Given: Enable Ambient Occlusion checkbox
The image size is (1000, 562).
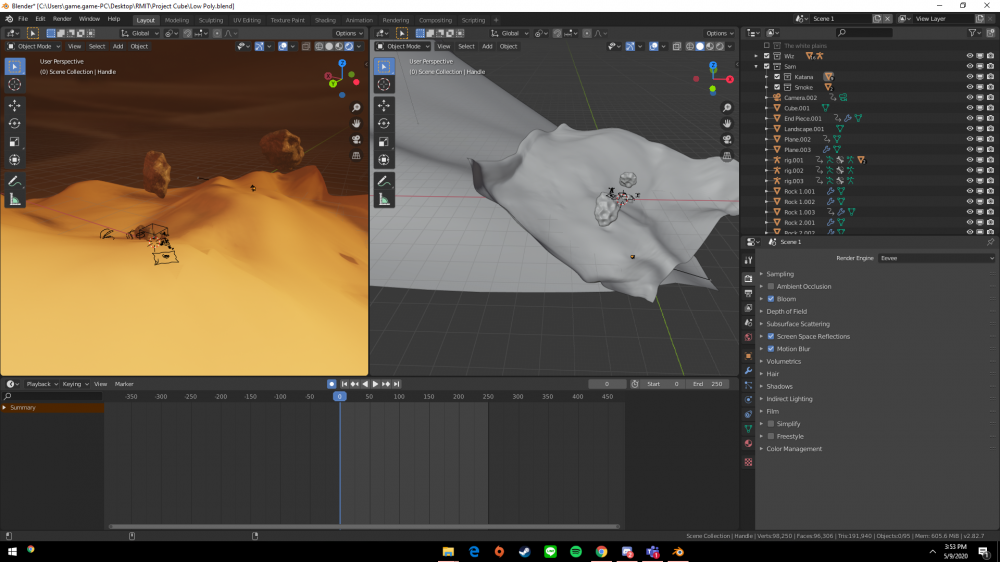Looking at the screenshot, I should [771, 286].
